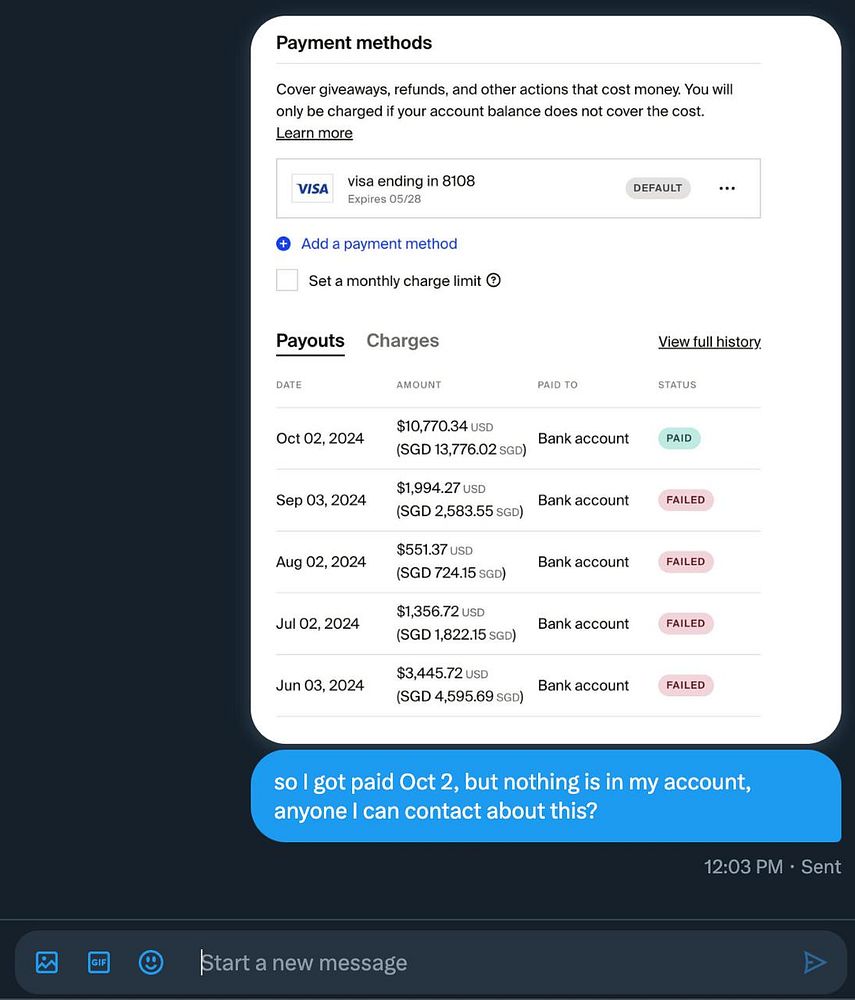Click the VISA card logo

tap(313, 188)
